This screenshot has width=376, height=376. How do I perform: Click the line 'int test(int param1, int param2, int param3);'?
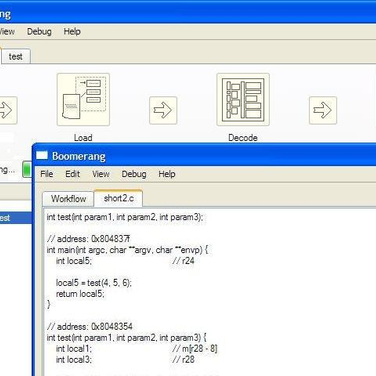click(x=125, y=217)
